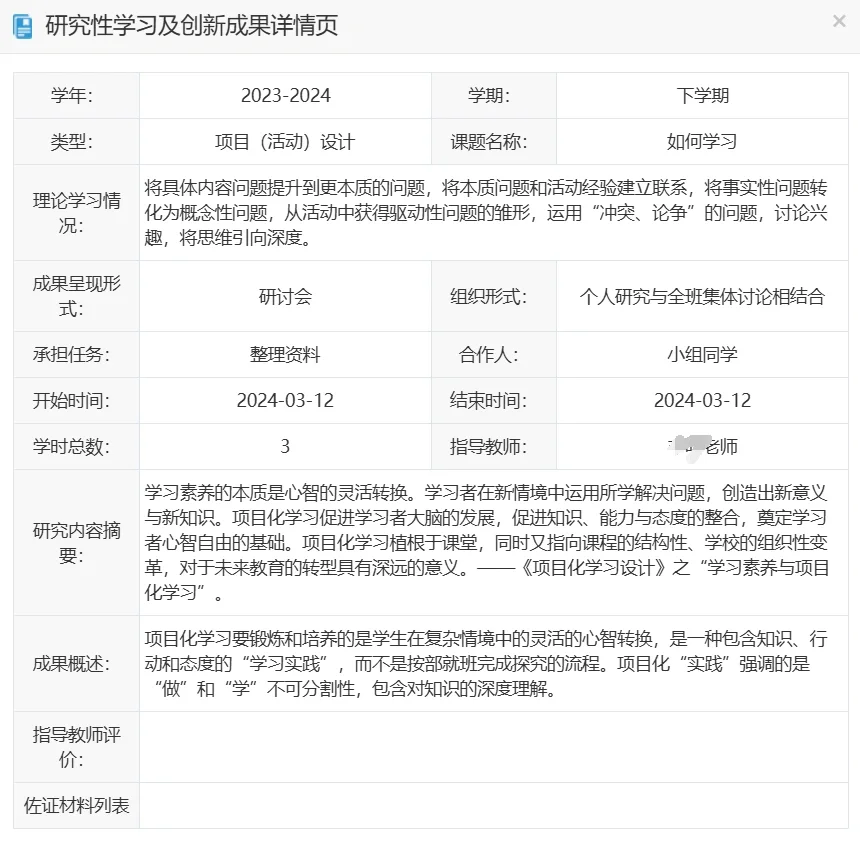Select the 开始时间 date 2024-03-12
Screen dimensions: 860x842
[283, 400]
